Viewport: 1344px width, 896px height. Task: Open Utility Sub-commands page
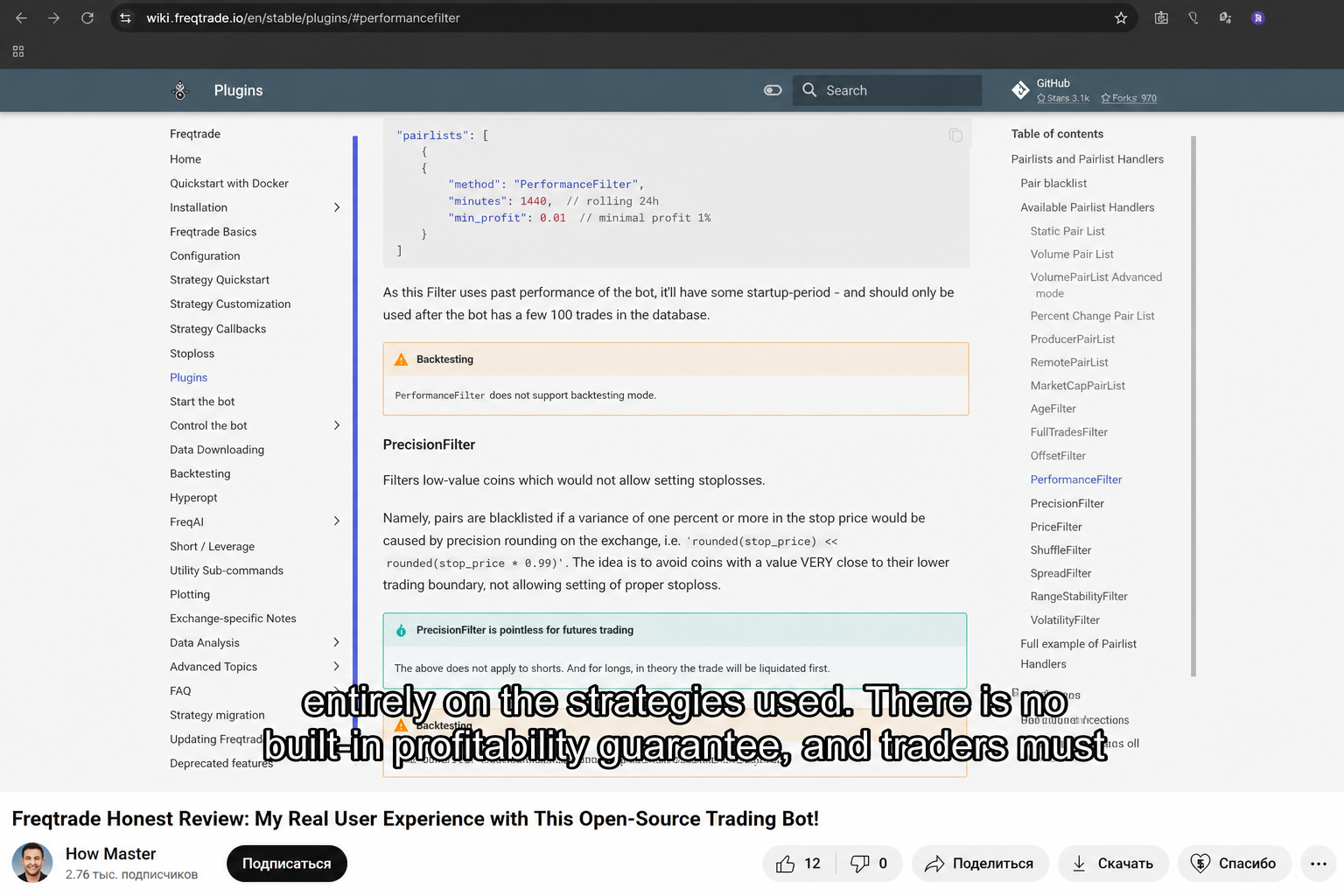(x=227, y=570)
